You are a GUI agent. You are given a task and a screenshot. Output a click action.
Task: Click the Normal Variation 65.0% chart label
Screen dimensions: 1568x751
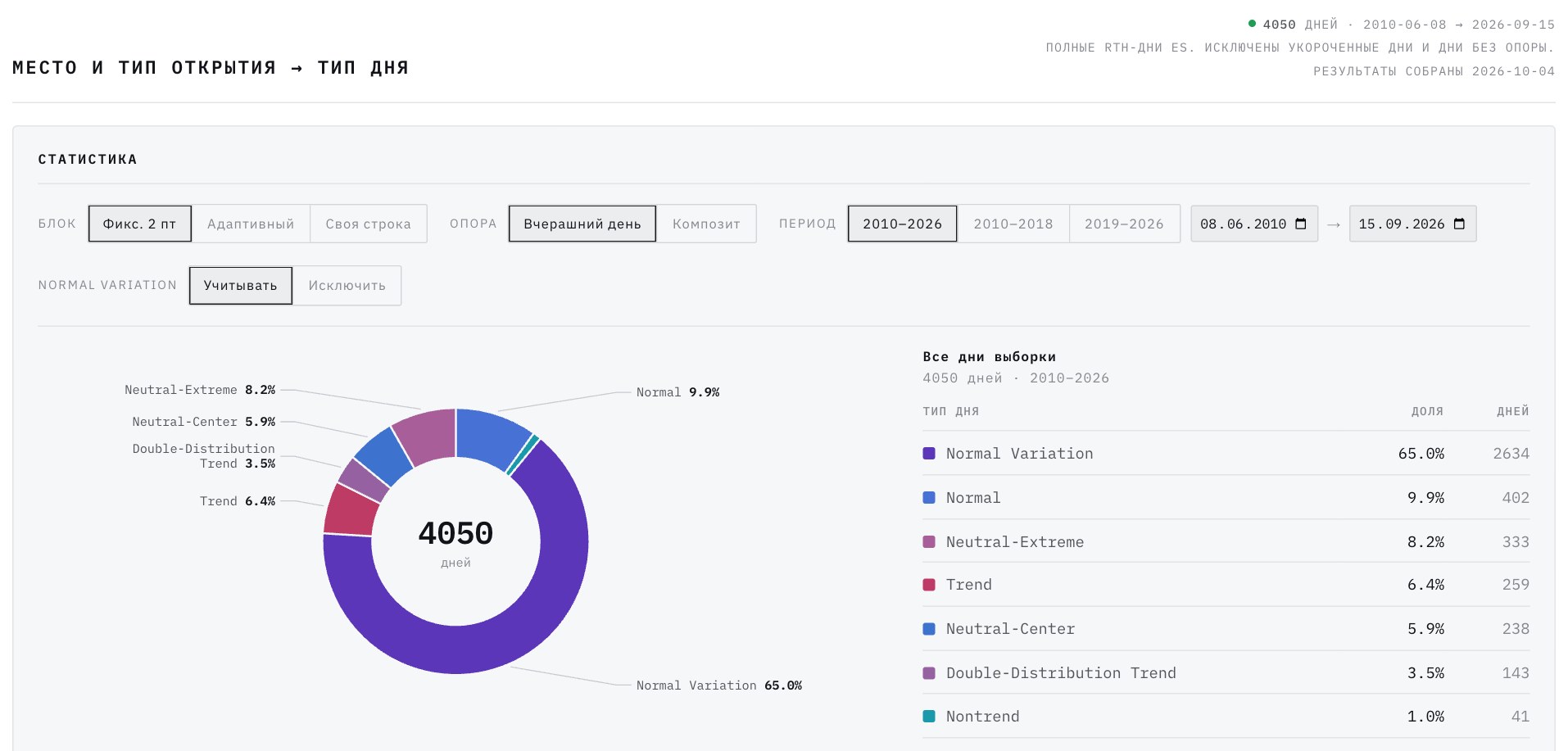[x=719, y=685]
